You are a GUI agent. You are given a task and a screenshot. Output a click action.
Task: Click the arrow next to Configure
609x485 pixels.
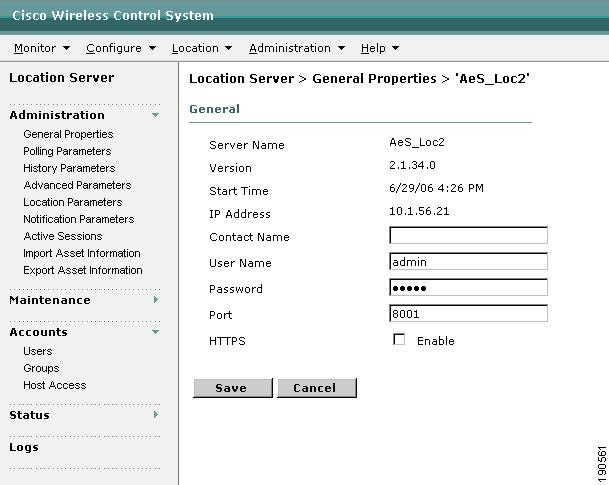(x=152, y=48)
